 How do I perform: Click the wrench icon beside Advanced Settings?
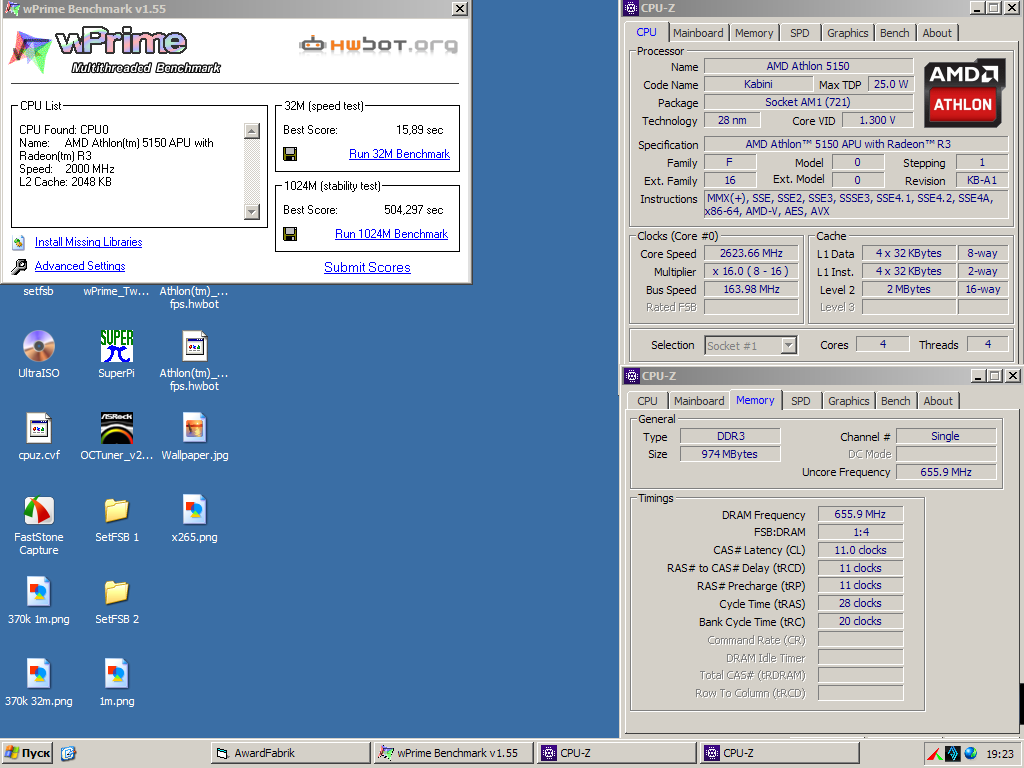tap(19, 266)
